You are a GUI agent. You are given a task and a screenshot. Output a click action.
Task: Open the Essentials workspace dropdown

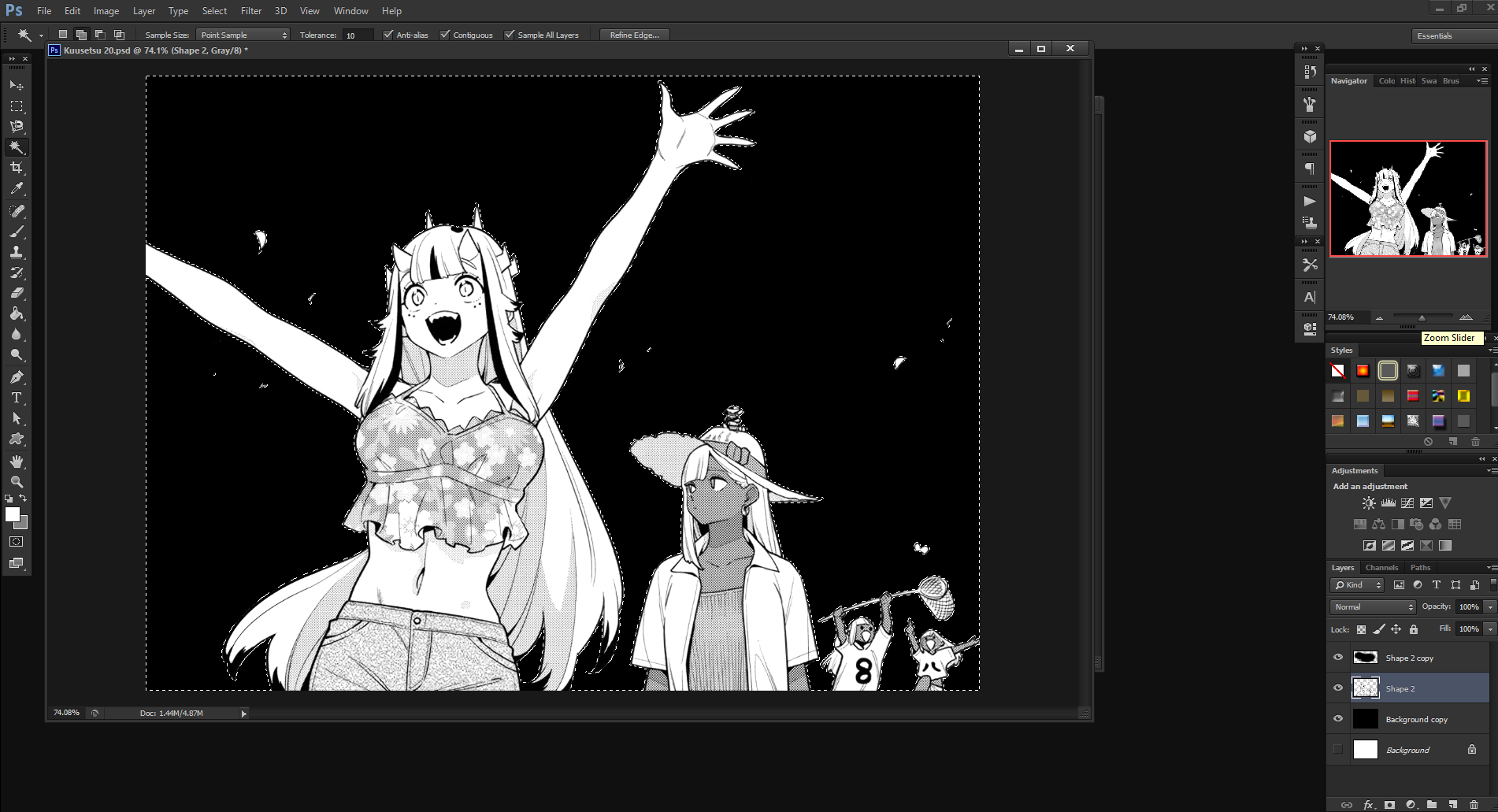[1454, 35]
